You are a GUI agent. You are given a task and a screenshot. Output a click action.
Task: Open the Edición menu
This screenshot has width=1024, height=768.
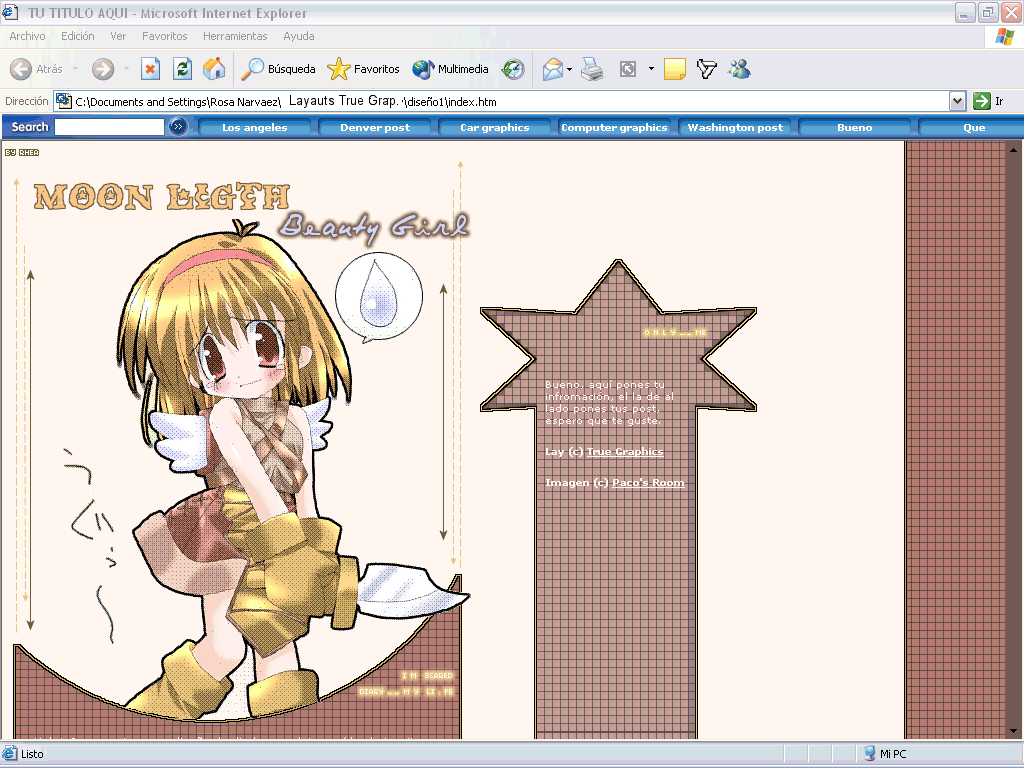click(x=78, y=37)
